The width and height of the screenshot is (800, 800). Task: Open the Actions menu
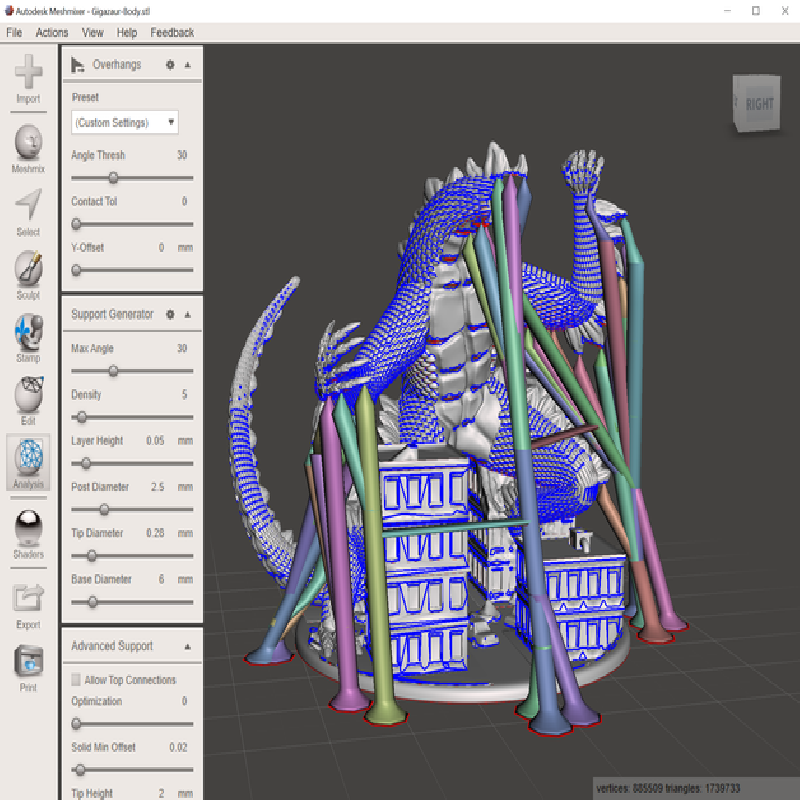(52, 33)
